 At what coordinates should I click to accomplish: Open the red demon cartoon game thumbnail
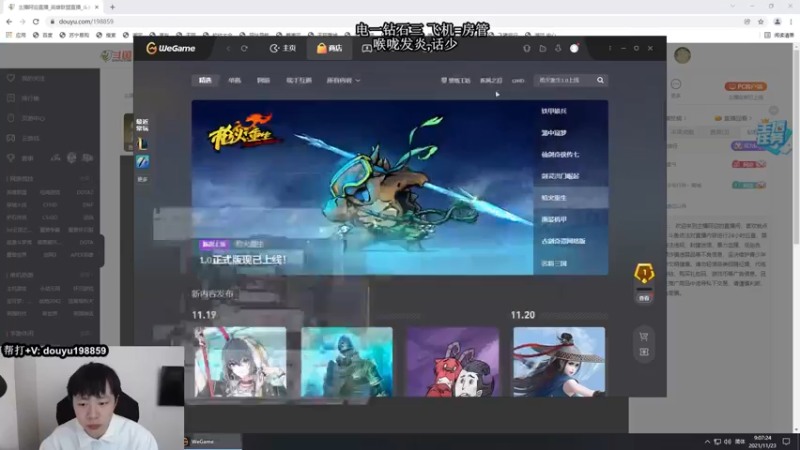(453, 362)
